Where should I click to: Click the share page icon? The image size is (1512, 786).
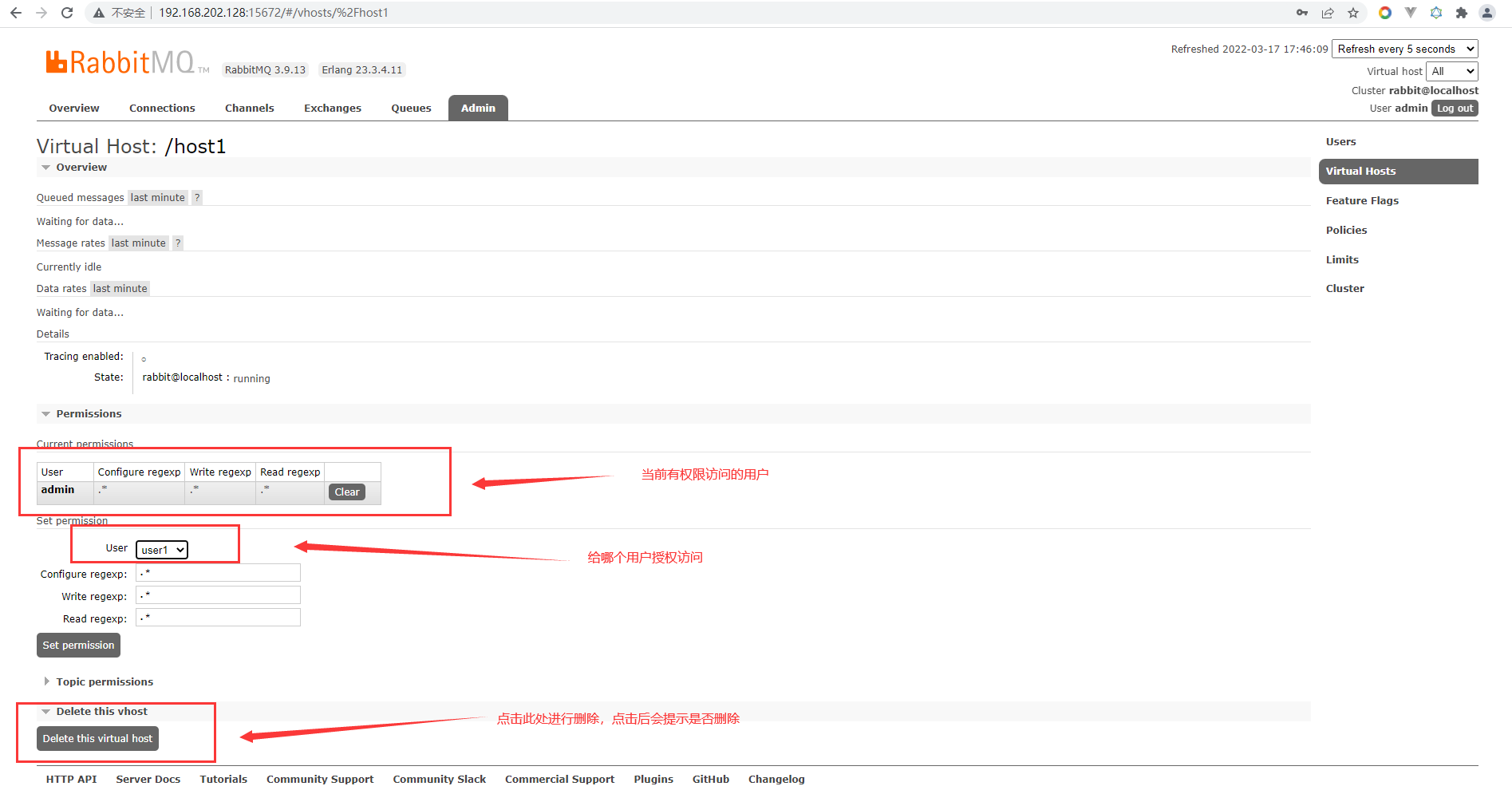[1328, 13]
